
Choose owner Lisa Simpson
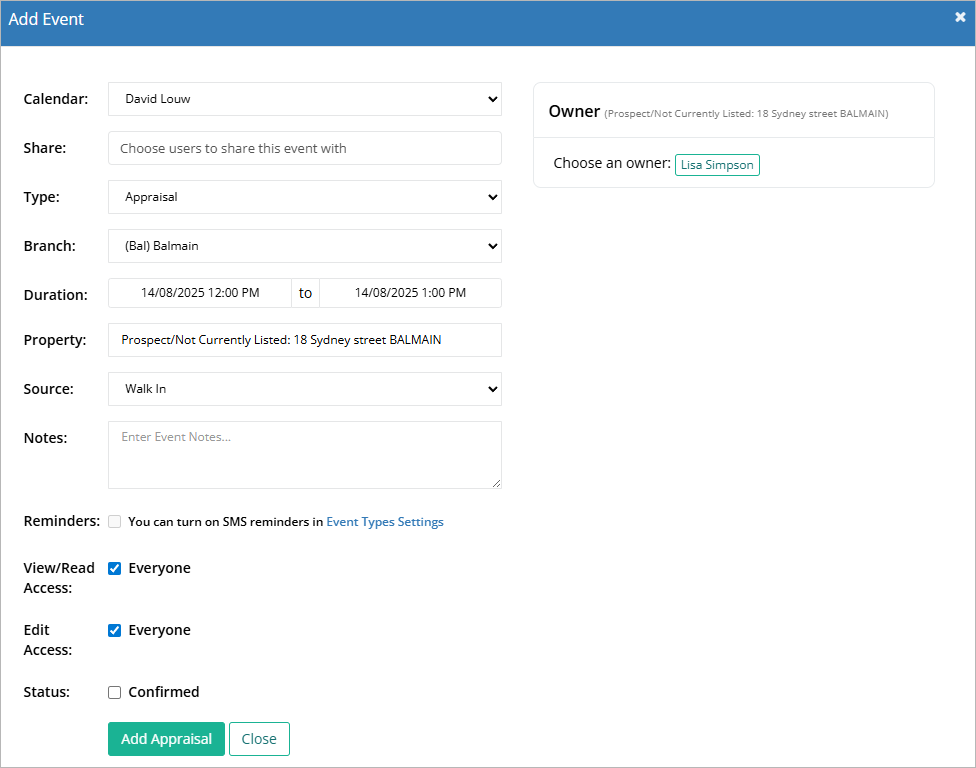(x=717, y=165)
